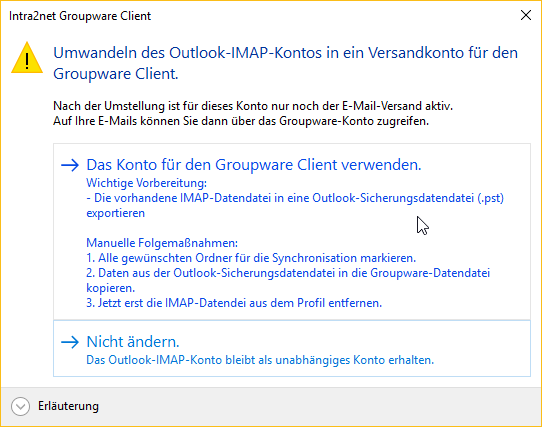Click the yellow warning triangle icon
The image size is (542, 427).
pos(27,58)
